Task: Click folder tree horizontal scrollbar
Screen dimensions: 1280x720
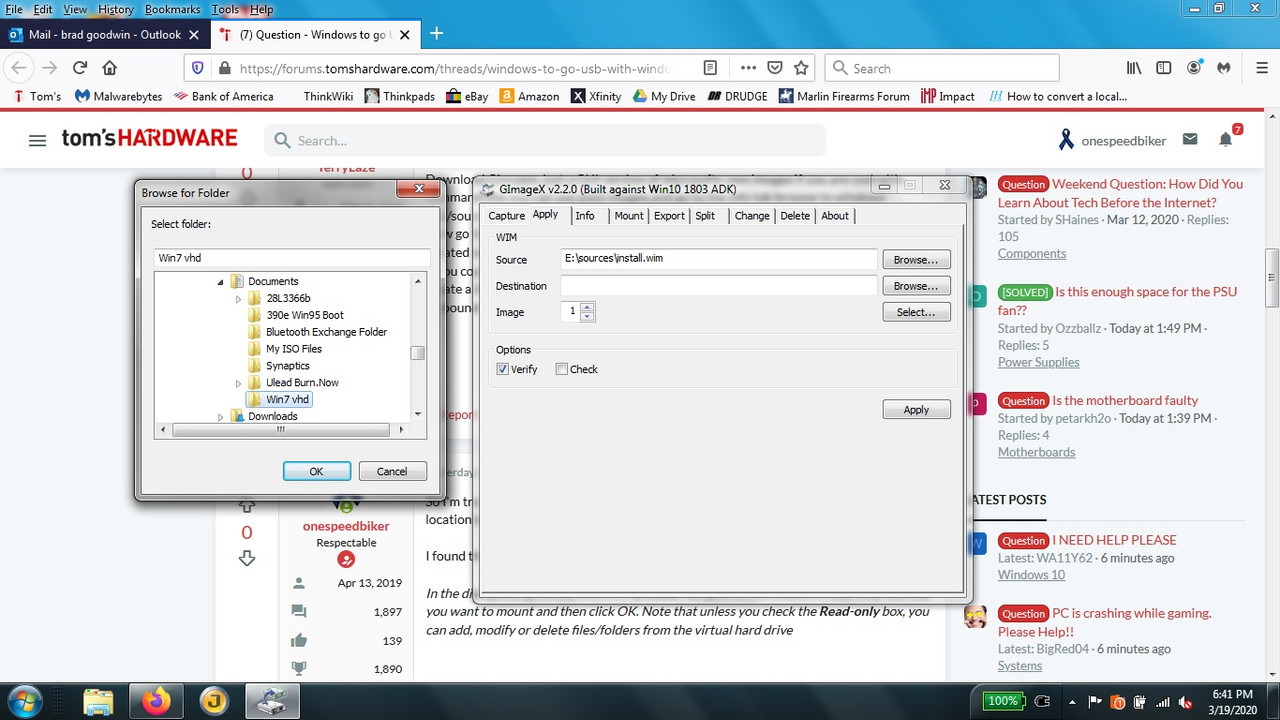Action: pyautogui.click(x=280, y=430)
